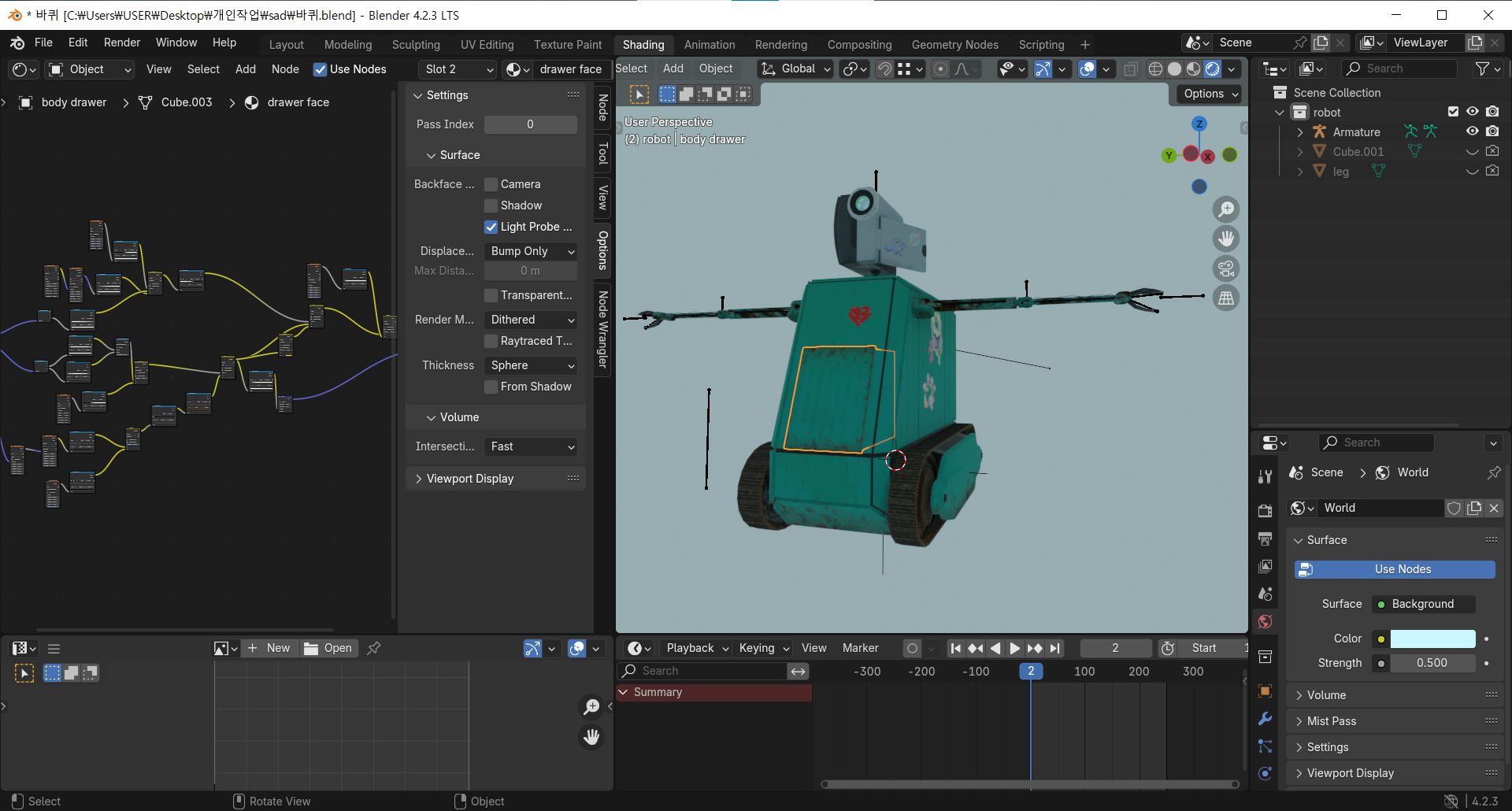Image resolution: width=1512 pixels, height=811 pixels.
Task: Open the Displacement Bump Only dropdown
Action: tap(532, 251)
